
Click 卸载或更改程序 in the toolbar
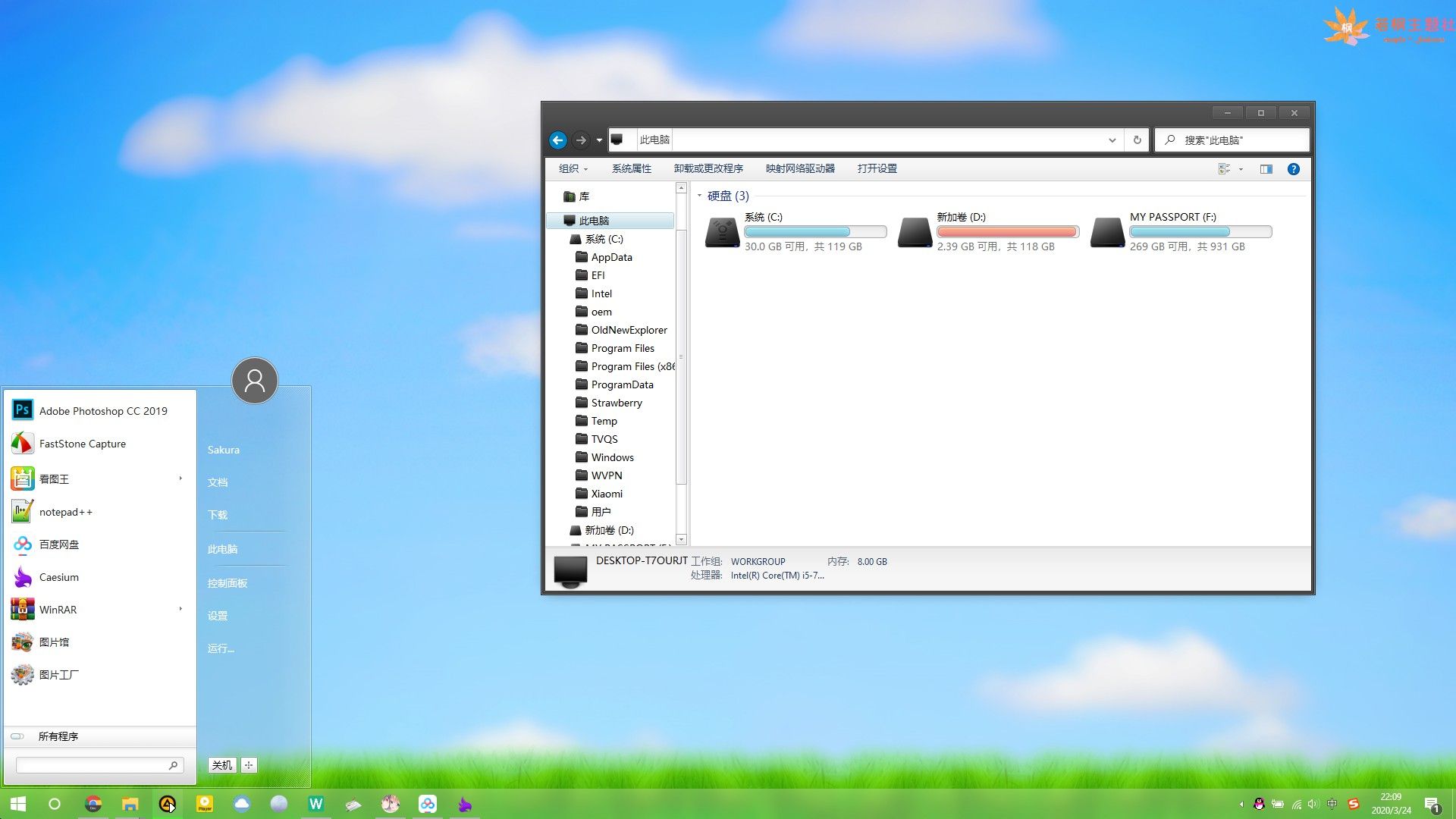point(708,169)
